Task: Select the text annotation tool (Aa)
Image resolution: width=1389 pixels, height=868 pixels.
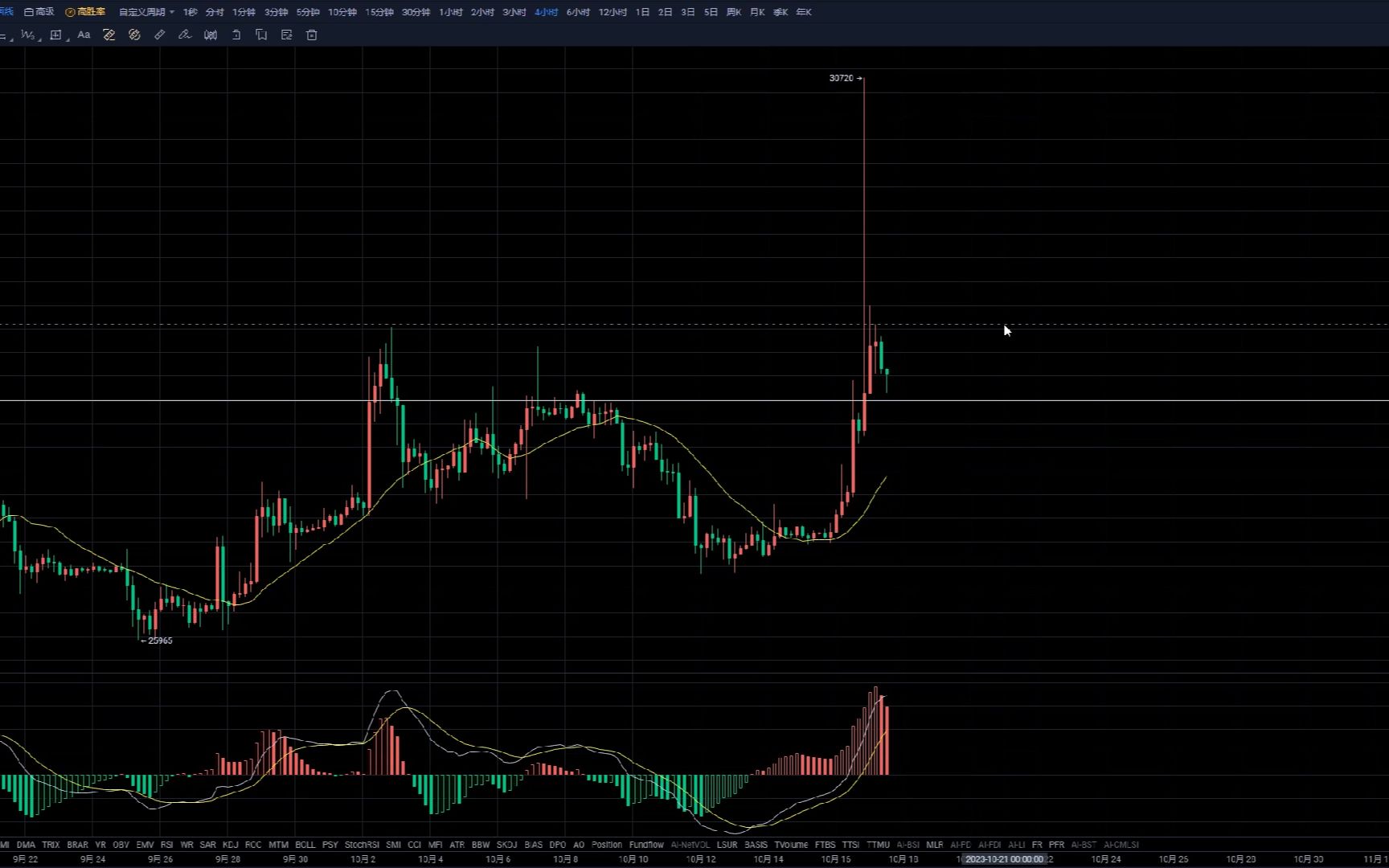Action: click(84, 35)
